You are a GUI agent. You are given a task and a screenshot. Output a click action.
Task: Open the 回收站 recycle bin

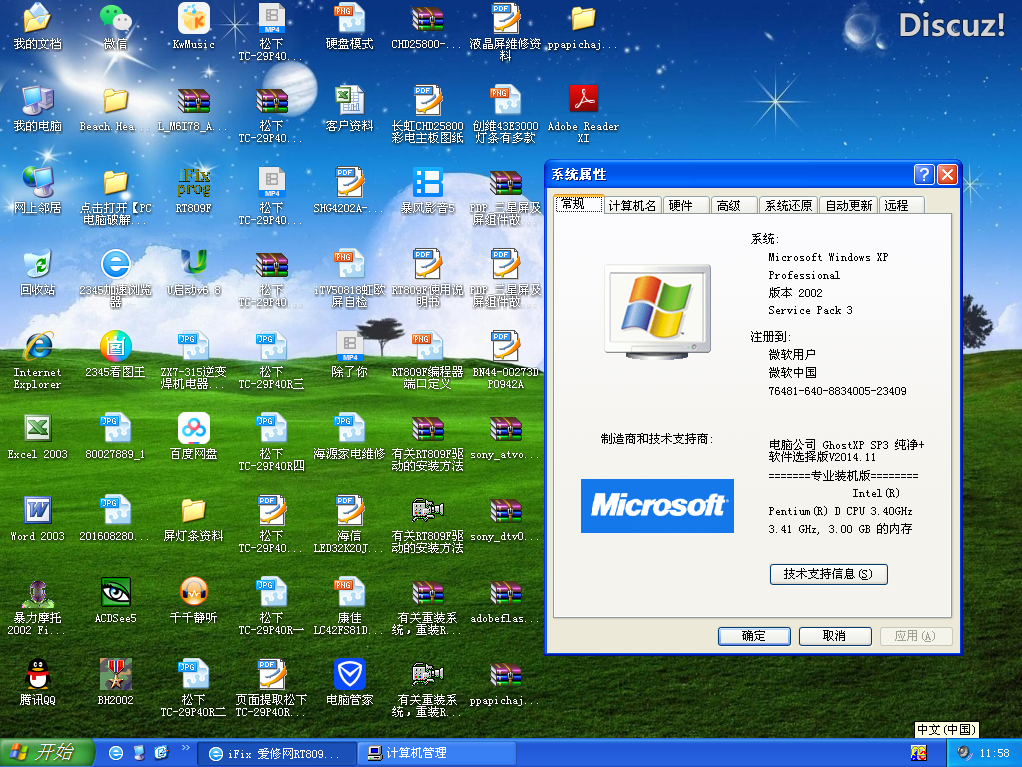[x=37, y=265]
